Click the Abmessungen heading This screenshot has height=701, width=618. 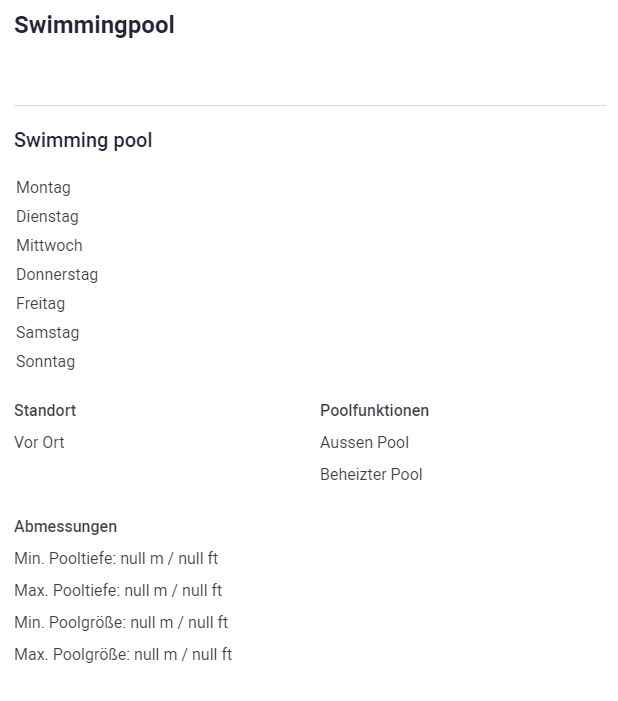(65, 527)
